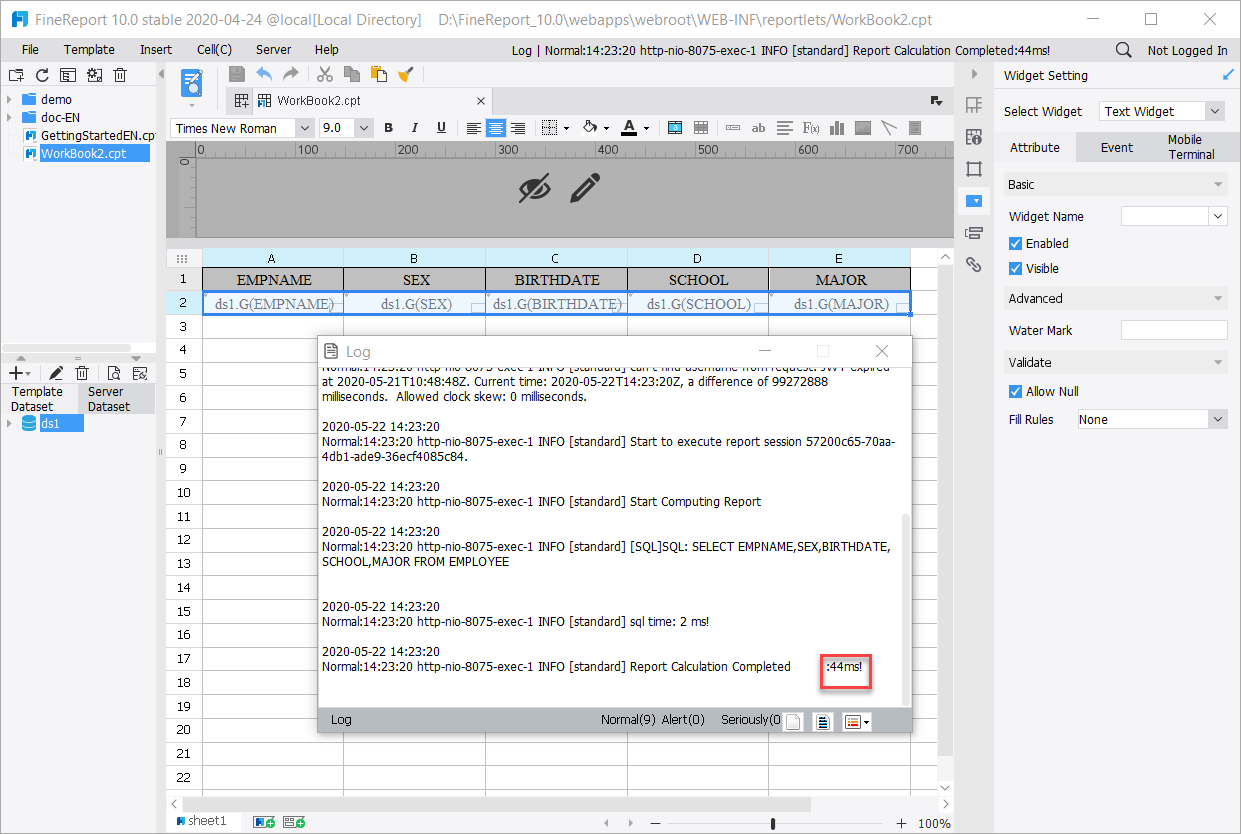Zoom in with the plus button
This screenshot has width=1241, height=834.
pyautogui.click(x=901, y=823)
